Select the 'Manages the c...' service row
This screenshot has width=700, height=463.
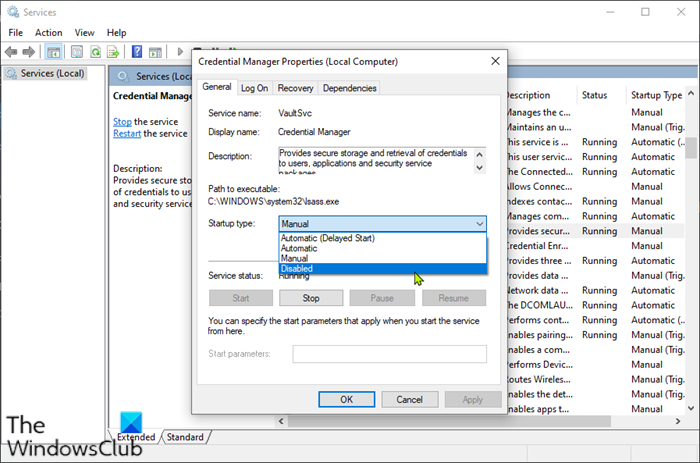click(596, 113)
